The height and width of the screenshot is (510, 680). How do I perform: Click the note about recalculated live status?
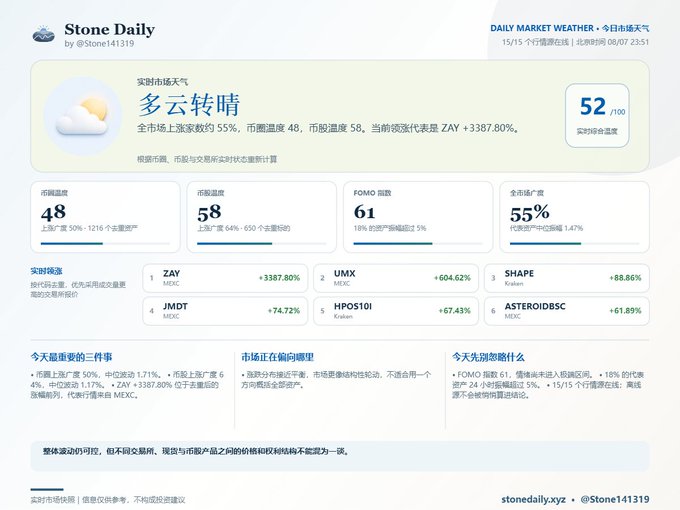tap(207, 159)
